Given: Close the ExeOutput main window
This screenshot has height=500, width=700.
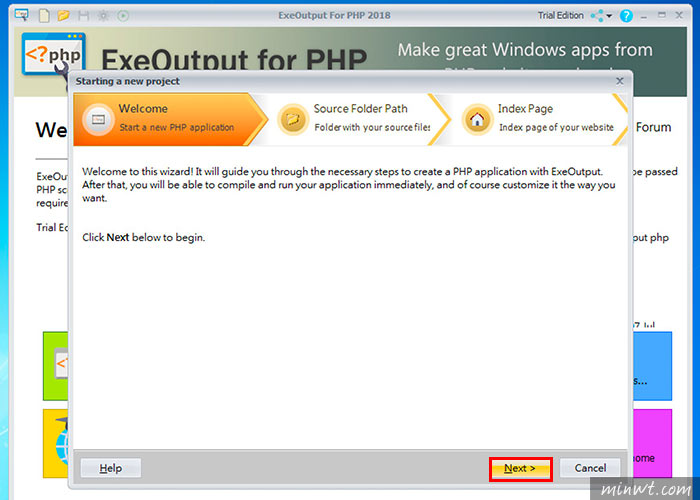Looking at the screenshot, I should [x=679, y=15].
